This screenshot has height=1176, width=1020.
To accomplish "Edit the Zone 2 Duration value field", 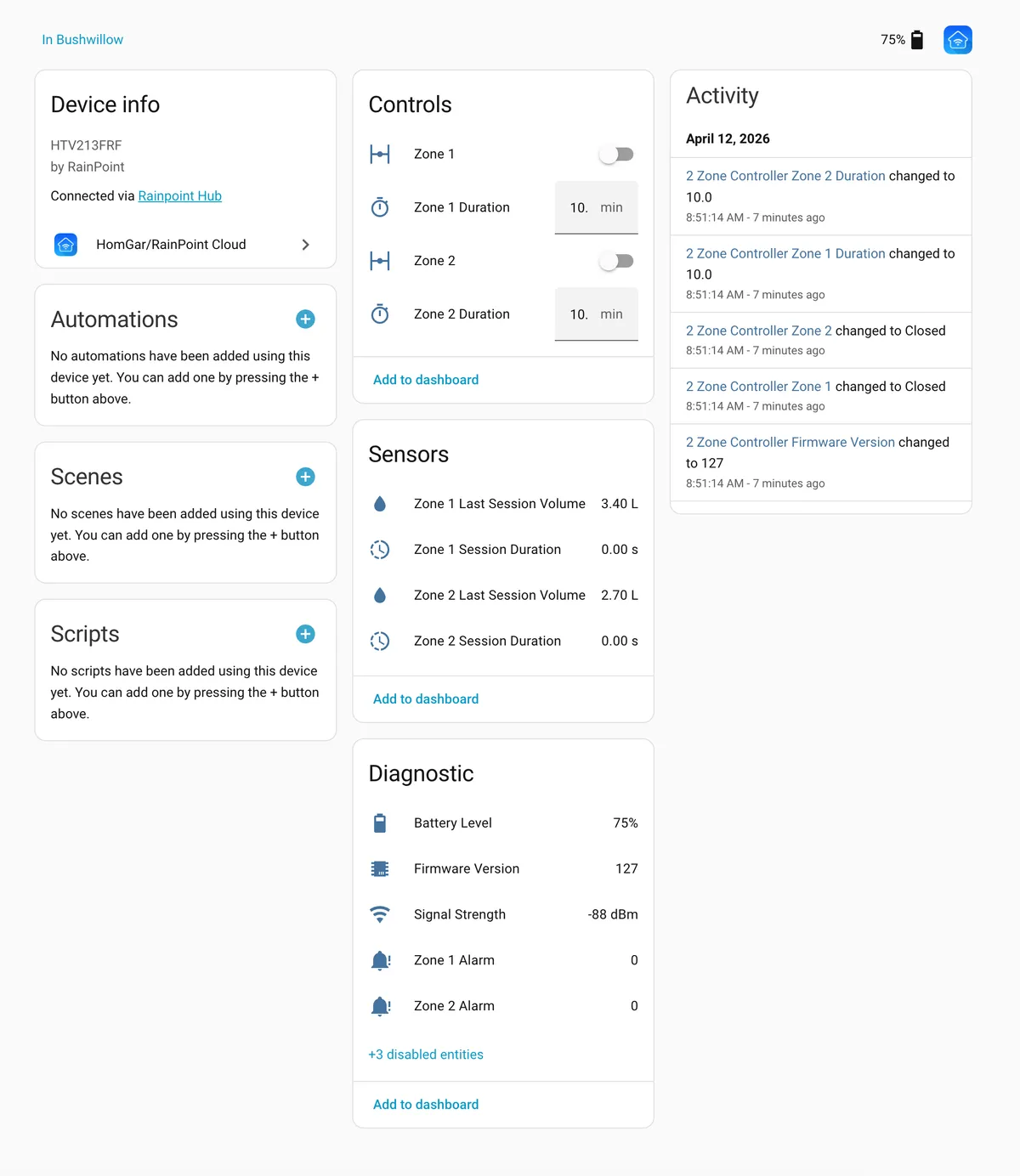I will click(597, 314).
